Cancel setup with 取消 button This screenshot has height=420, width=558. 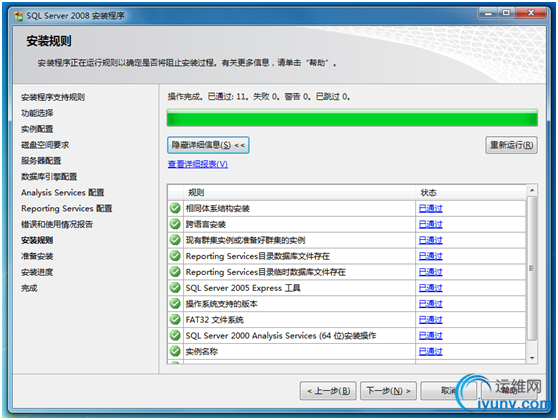(448, 391)
